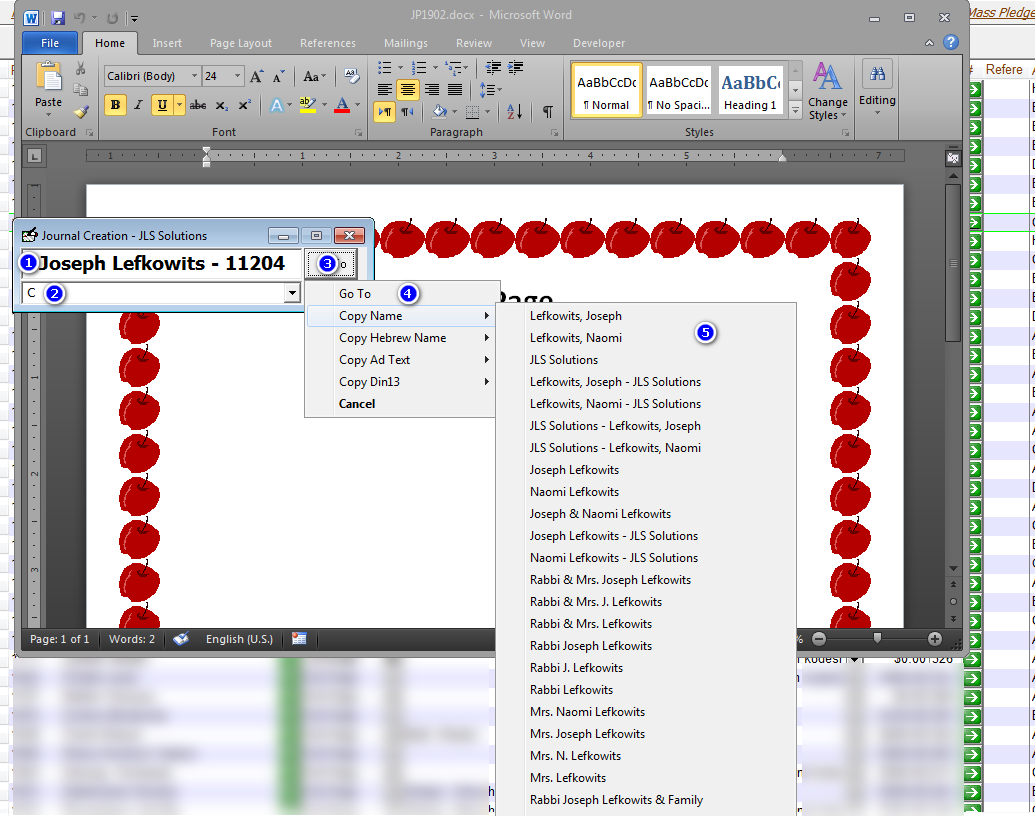The width and height of the screenshot is (1035, 816).
Task: Click the first line indent marker on ruler
Action: (207, 152)
